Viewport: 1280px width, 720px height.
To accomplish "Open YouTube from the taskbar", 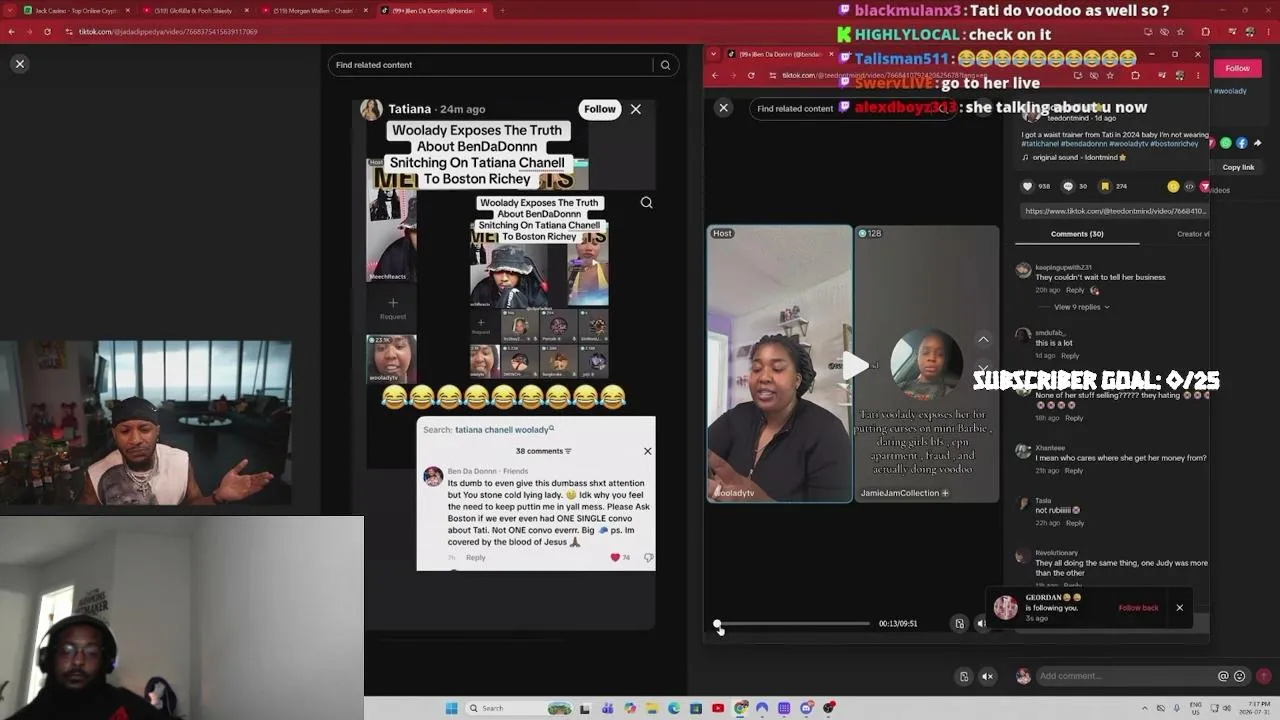I will [x=718, y=708].
